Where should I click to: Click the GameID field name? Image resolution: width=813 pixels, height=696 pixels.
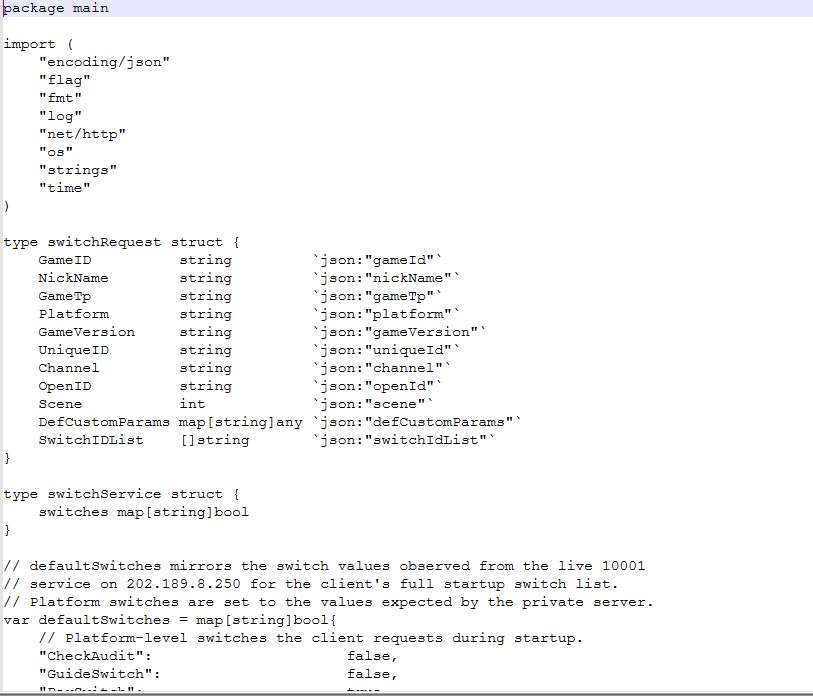pyautogui.click(x=65, y=260)
